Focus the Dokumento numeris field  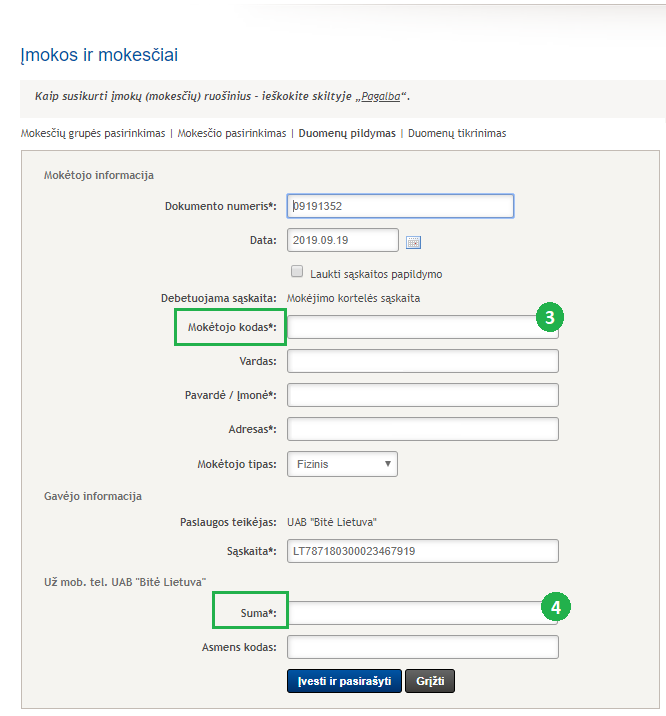[400, 206]
